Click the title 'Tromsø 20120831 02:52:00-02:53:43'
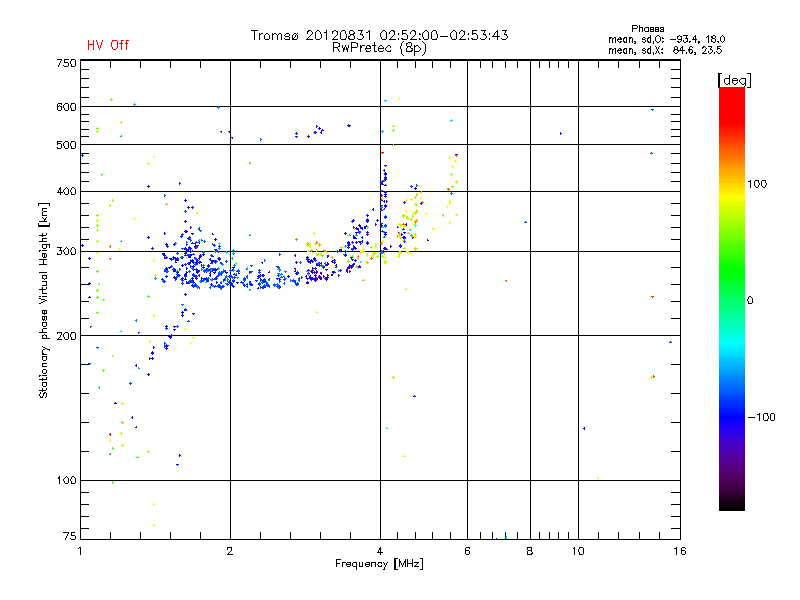Screen dimensions: 800x600 380,35
